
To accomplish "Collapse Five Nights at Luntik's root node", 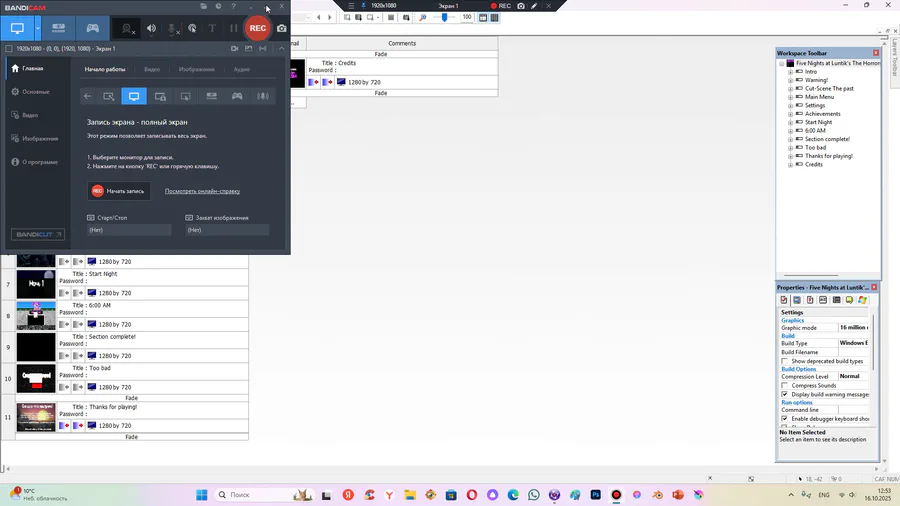I will 782,64.
